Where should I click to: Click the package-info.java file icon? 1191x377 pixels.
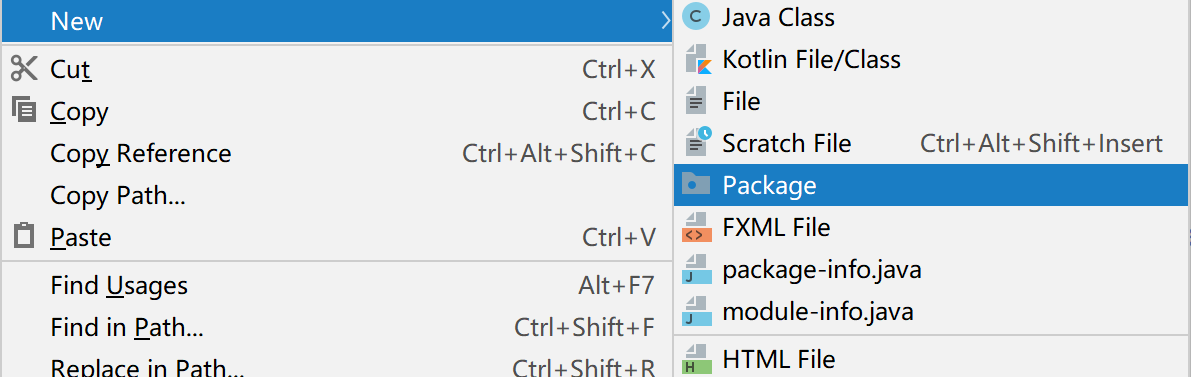point(697,269)
